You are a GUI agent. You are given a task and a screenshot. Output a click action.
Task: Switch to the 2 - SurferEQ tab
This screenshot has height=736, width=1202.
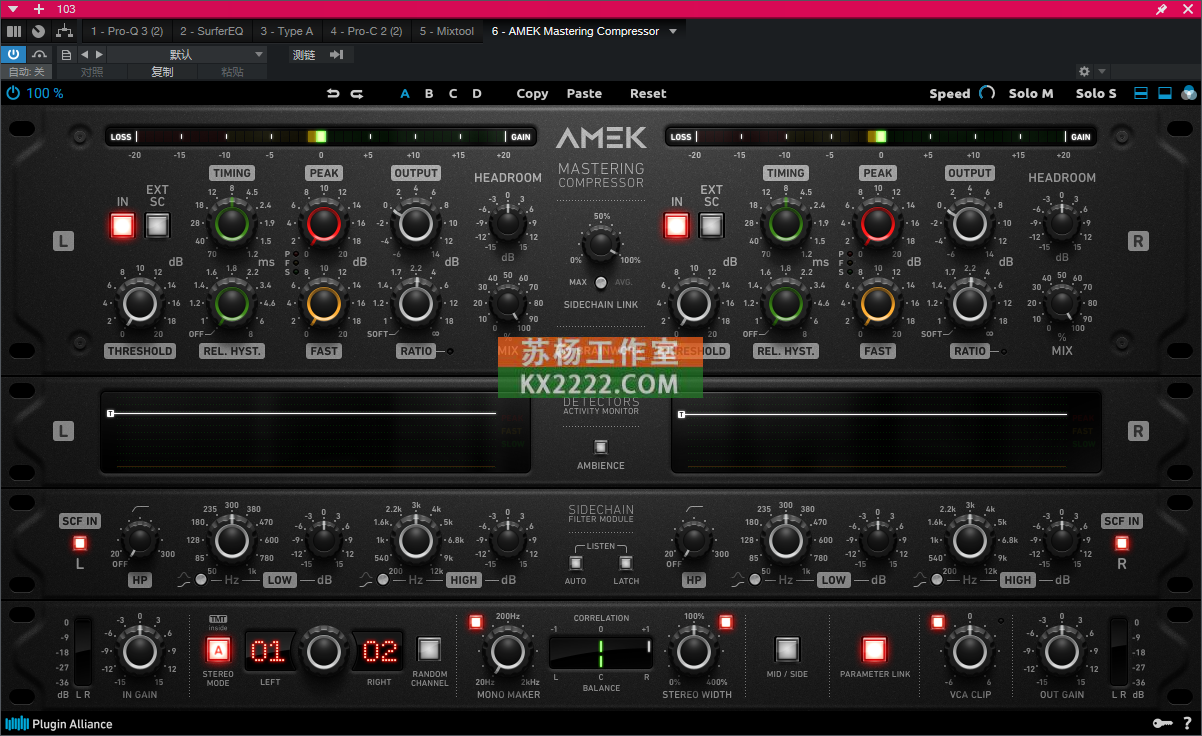tap(211, 31)
